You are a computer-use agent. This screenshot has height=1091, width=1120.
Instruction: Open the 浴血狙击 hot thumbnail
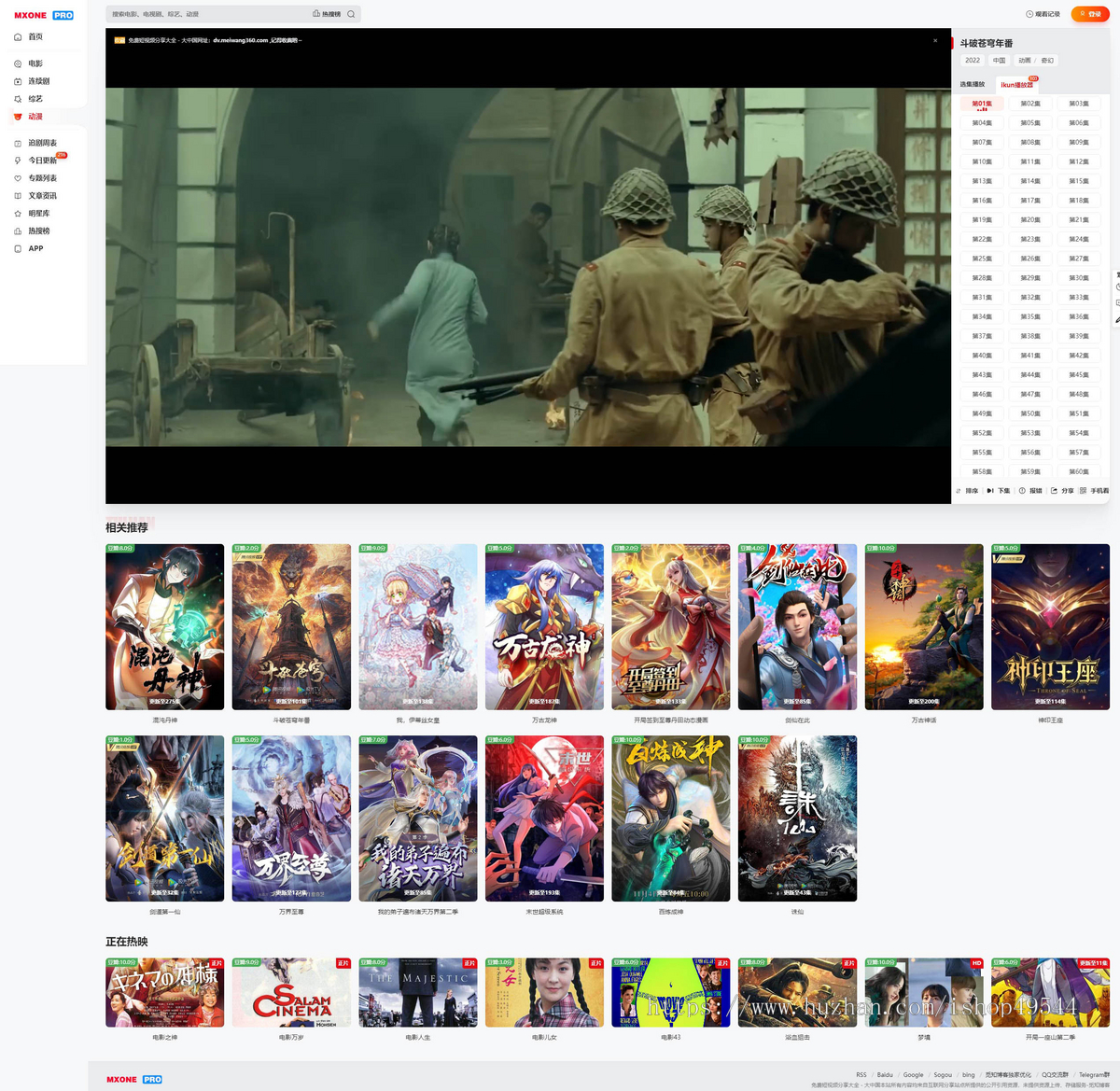[x=797, y=992]
